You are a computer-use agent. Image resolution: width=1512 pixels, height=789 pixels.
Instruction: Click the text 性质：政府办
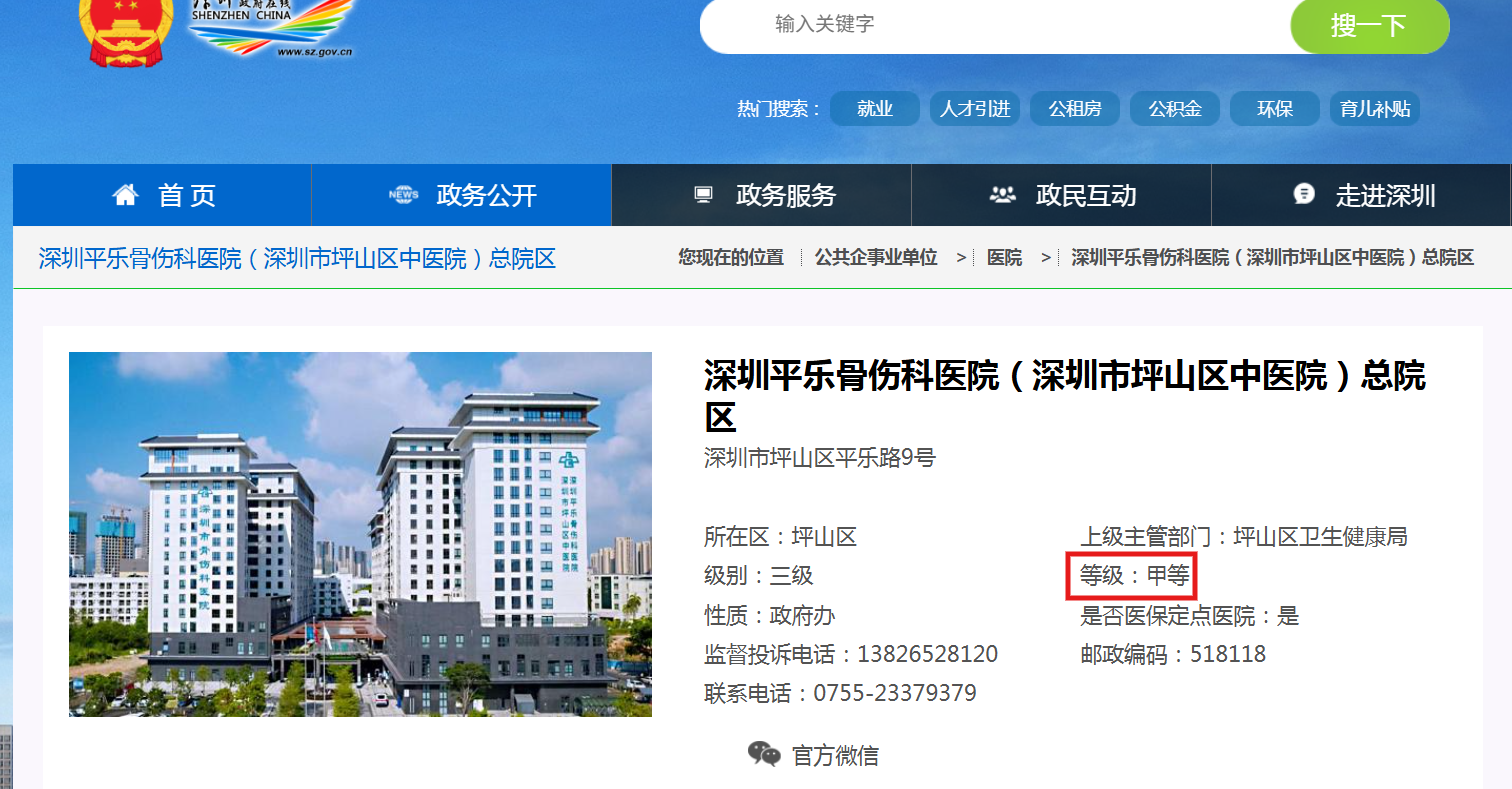pyautogui.click(x=770, y=615)
